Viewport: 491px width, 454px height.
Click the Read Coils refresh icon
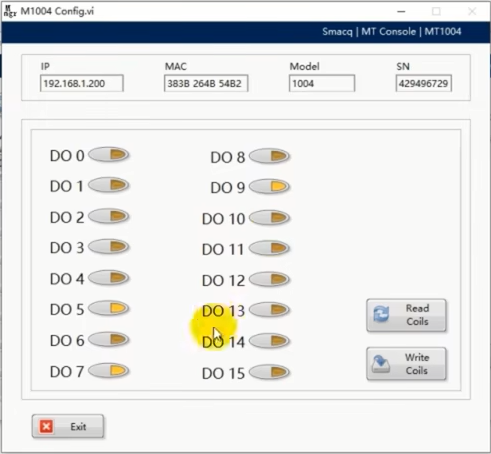coord(381,314)
